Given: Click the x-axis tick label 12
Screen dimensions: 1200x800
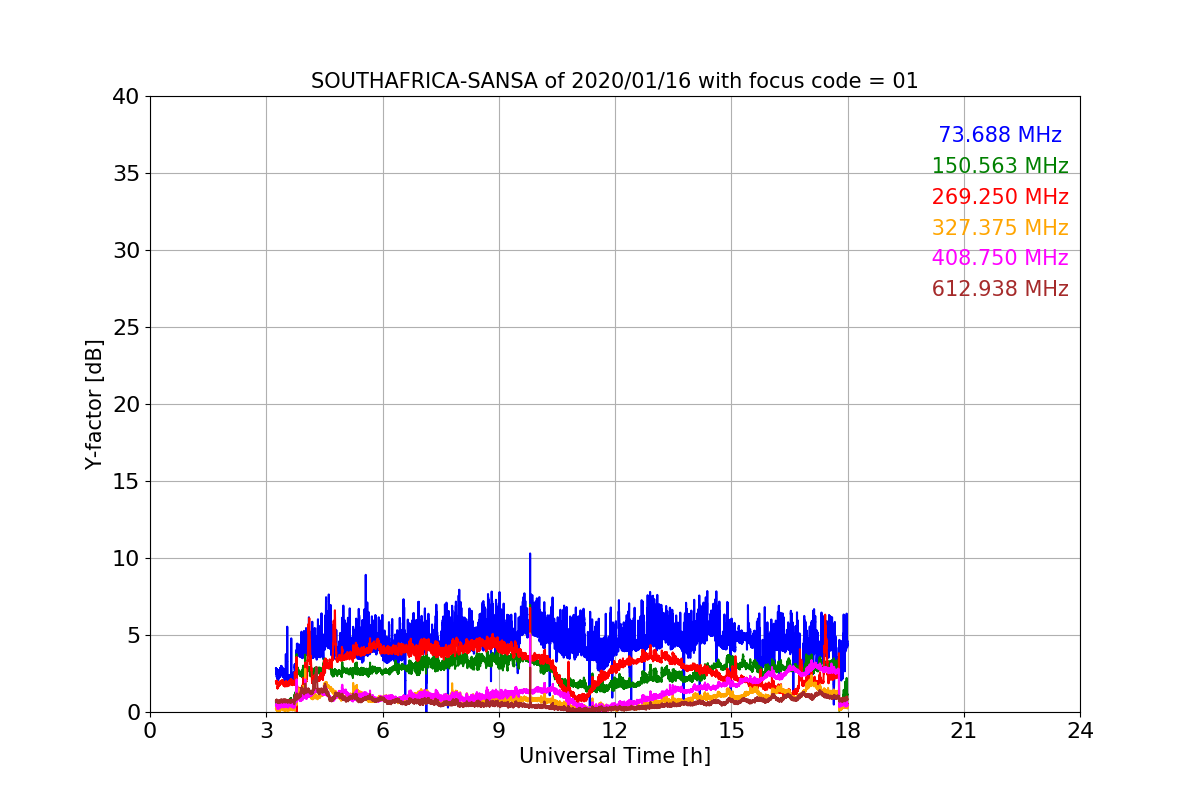Looking at the screenshot, I should (615, 731).
